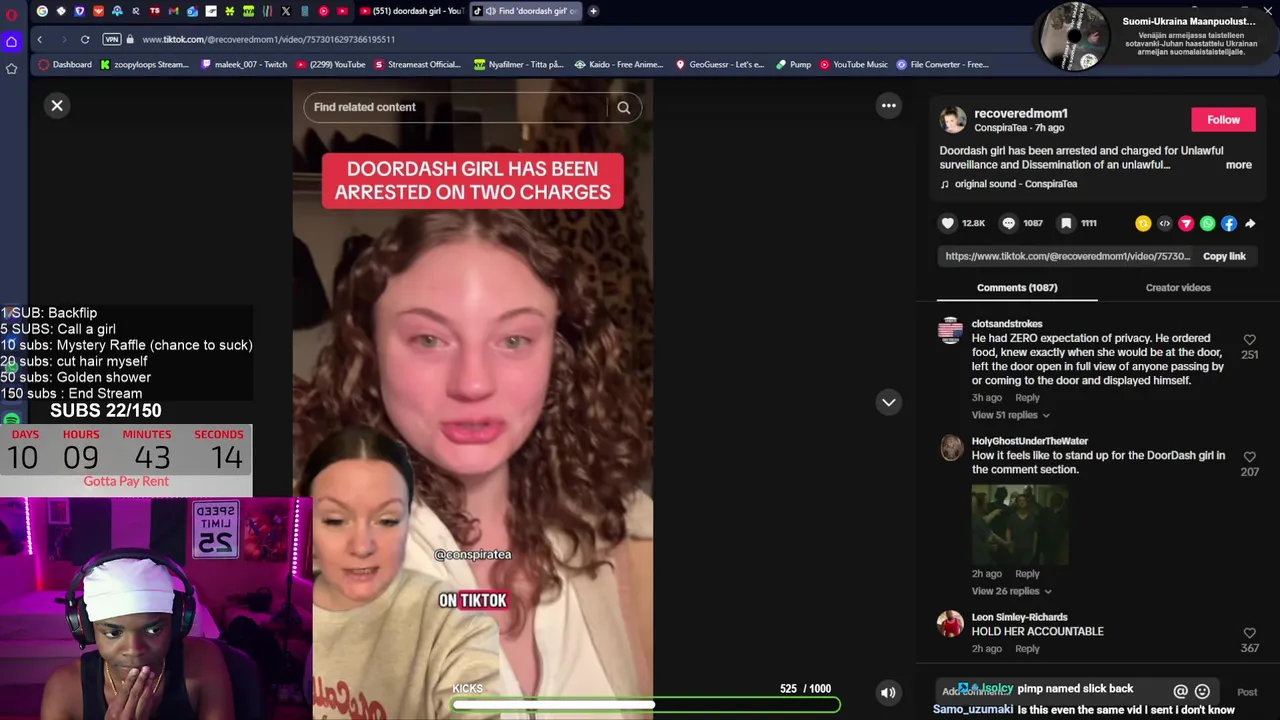Open a new browser tab

593,11
